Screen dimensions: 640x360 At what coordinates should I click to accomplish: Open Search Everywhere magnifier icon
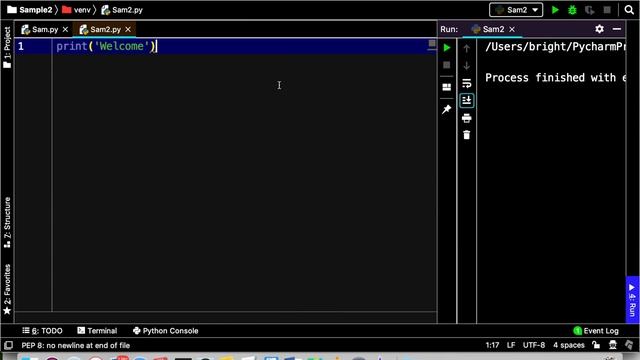(x=629, y=10)
